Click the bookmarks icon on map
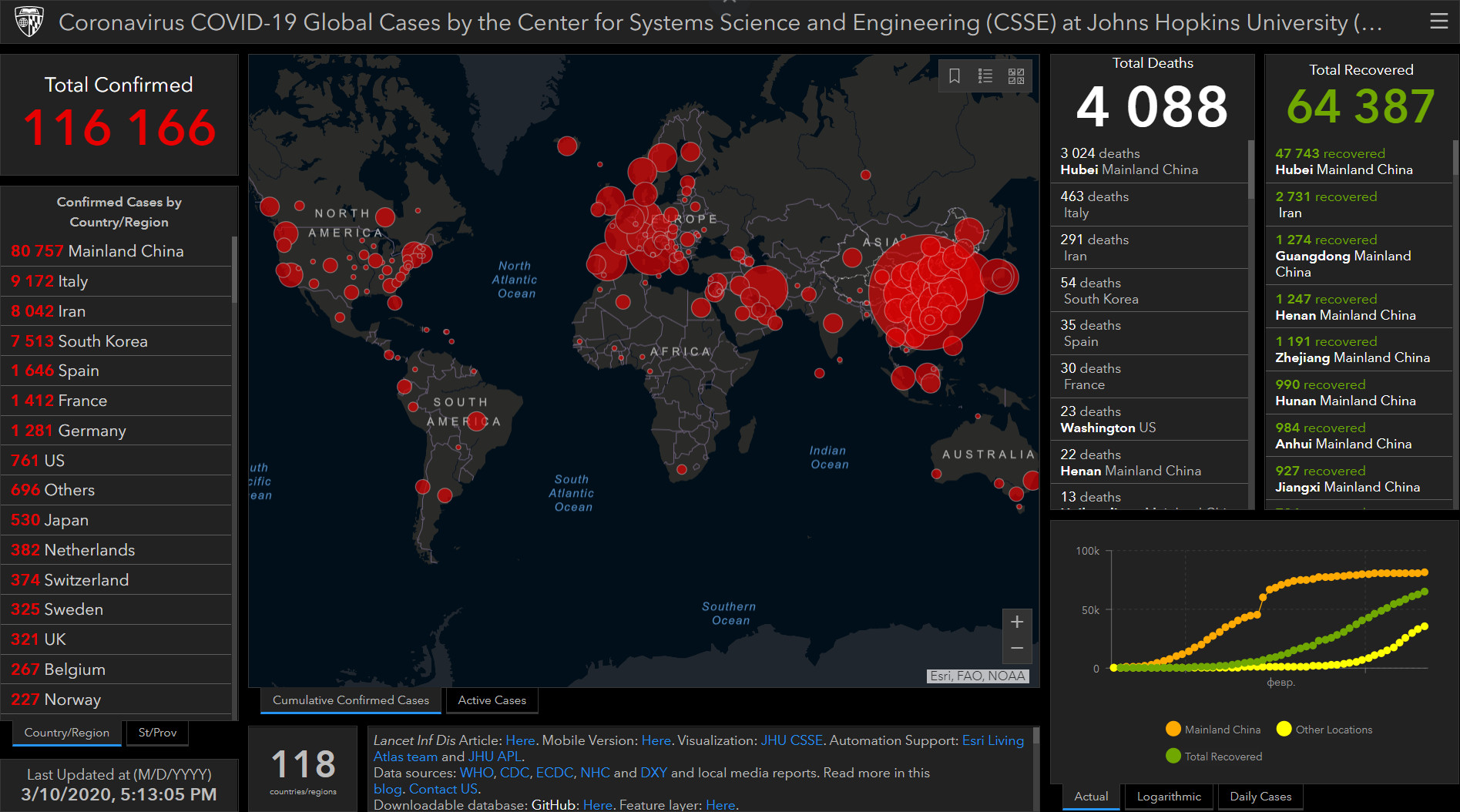The width and height of the screenshot is (1460, 812). [x=955, y=75]
